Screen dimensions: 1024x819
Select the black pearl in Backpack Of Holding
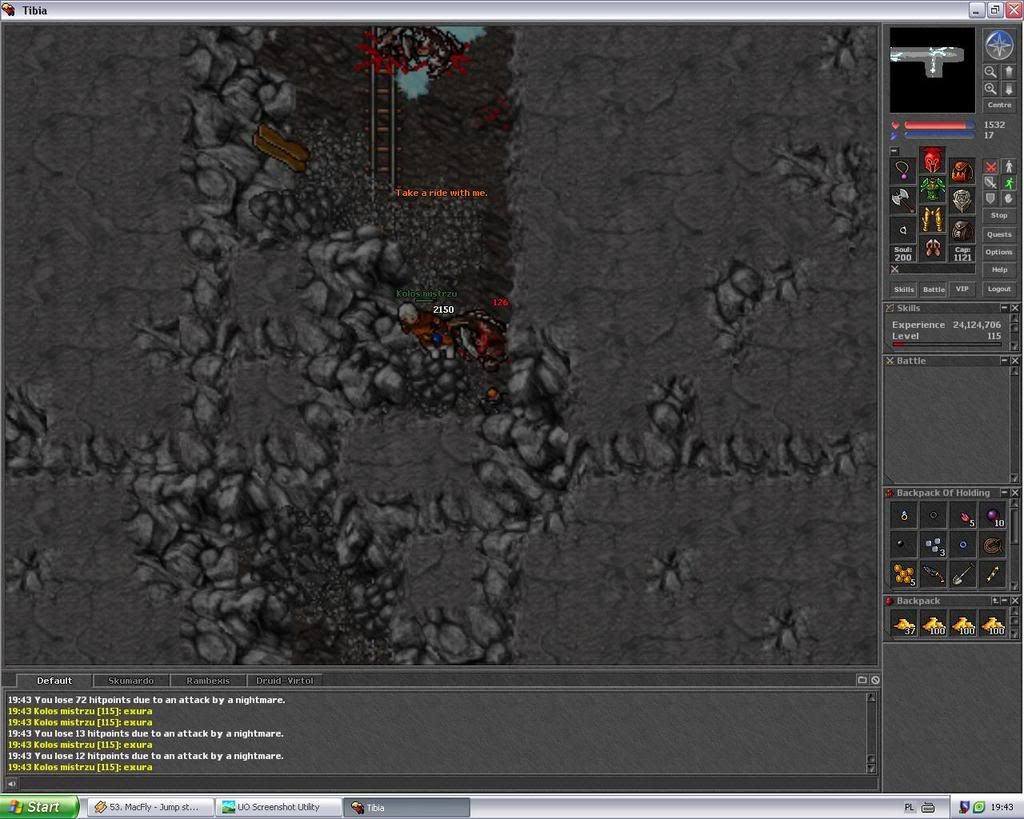click(x=904, y=544)
